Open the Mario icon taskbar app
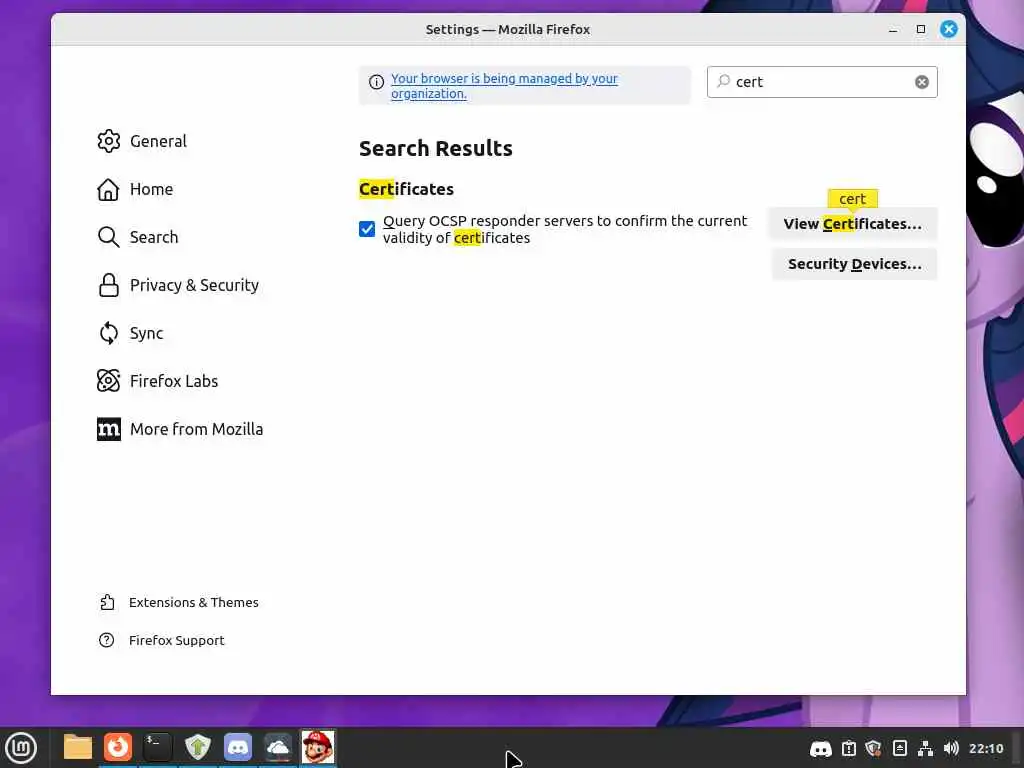This screenshot has width=1024, height=768. (318, 747)
